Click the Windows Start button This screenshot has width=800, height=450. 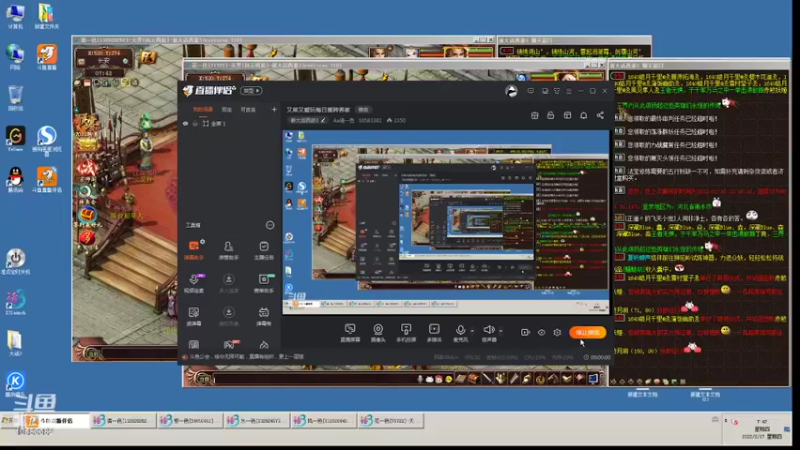(x=10, y=421)
